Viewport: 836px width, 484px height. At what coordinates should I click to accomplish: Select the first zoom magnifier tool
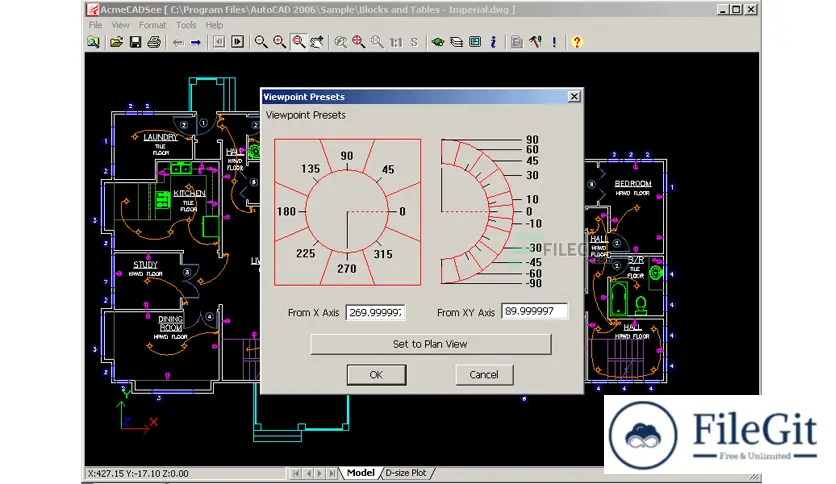(x=261, y=42)
